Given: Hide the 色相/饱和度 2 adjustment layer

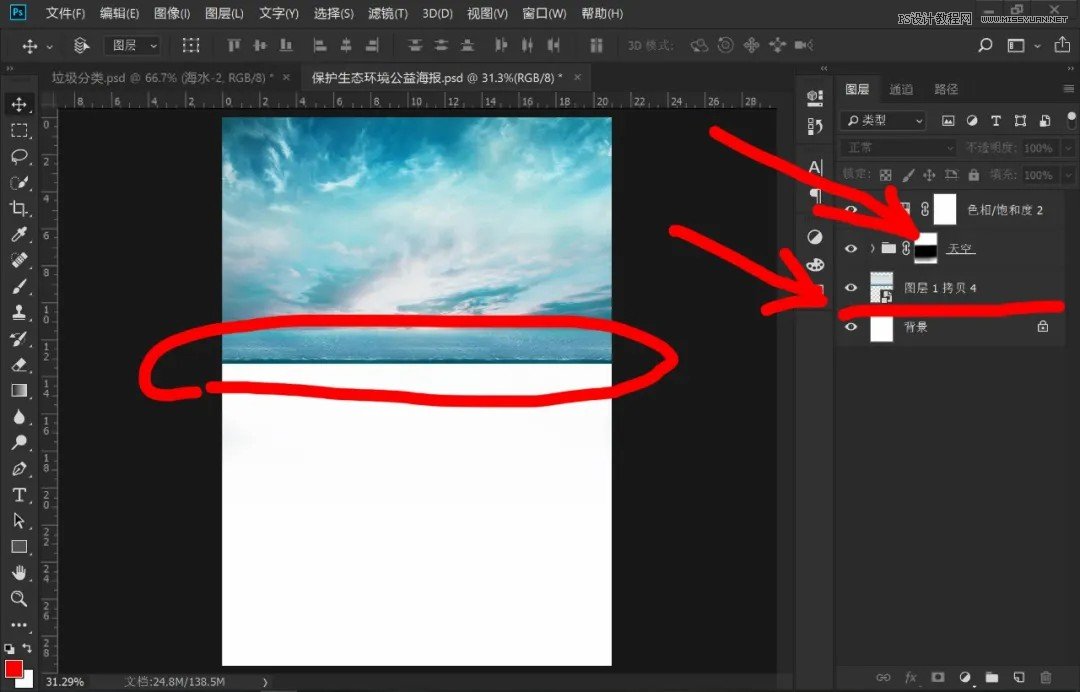Looking at the screenshot, I should [x=851, y=209].
